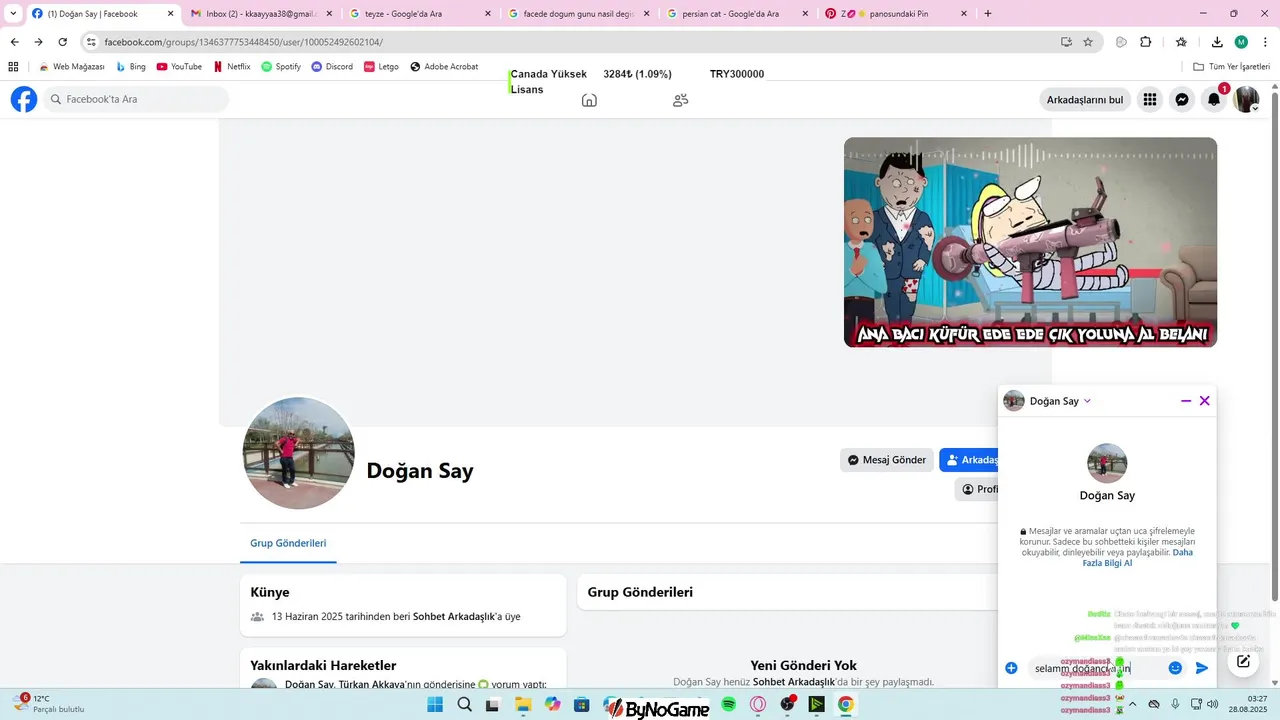
Task: Open chat plus attachments button
Action: click(1011, 668)
